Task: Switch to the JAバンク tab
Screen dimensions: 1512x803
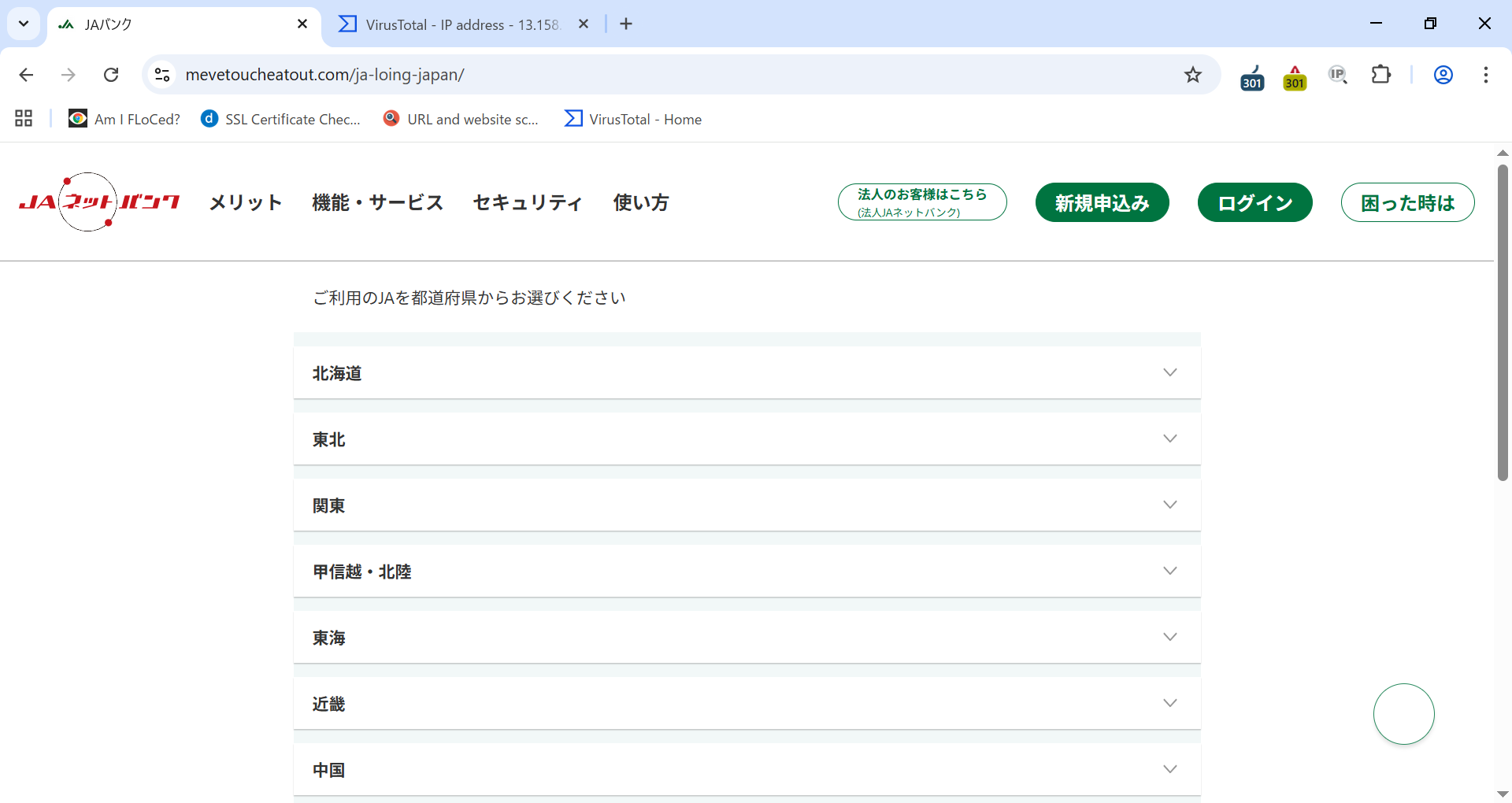Action: click(173, 24)
